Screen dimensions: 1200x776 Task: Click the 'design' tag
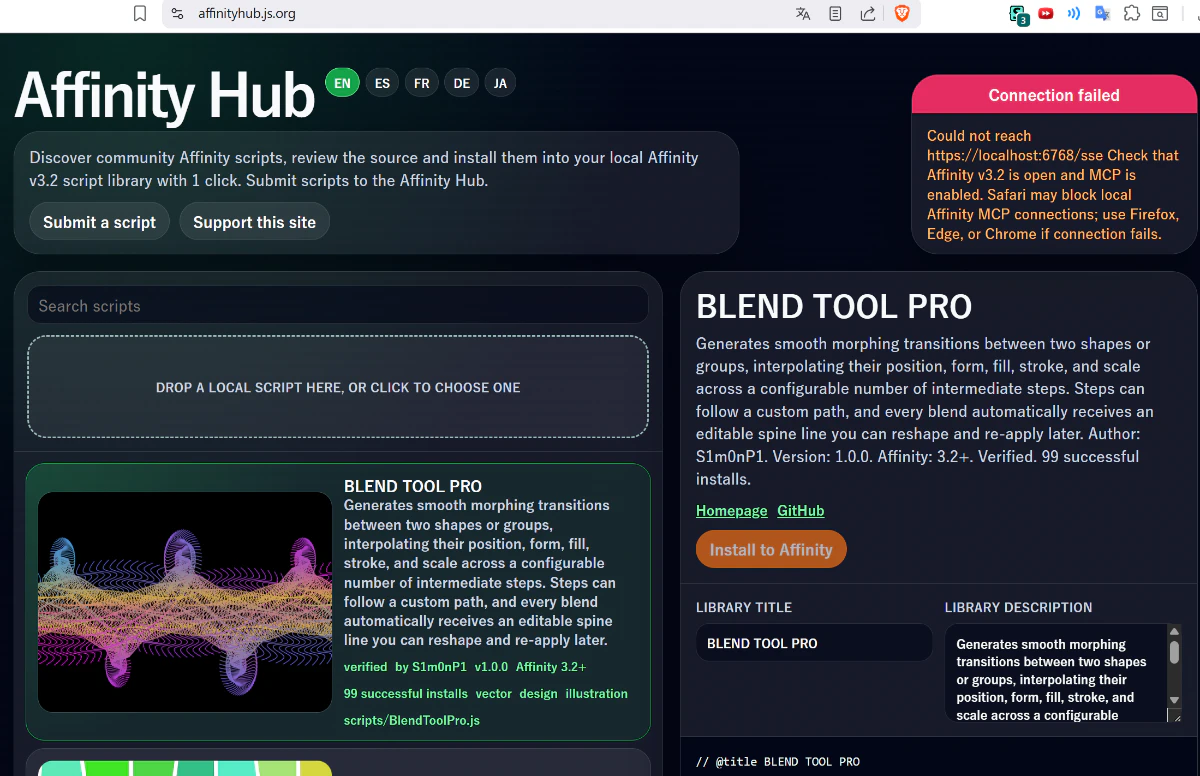tap(538, 693)
